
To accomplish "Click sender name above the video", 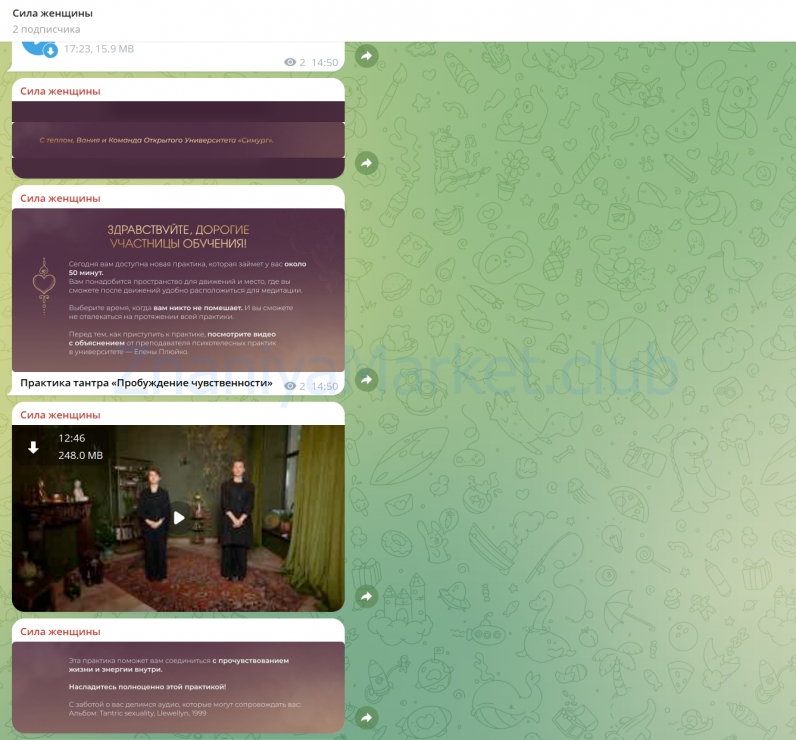I will tap(60, 414).
